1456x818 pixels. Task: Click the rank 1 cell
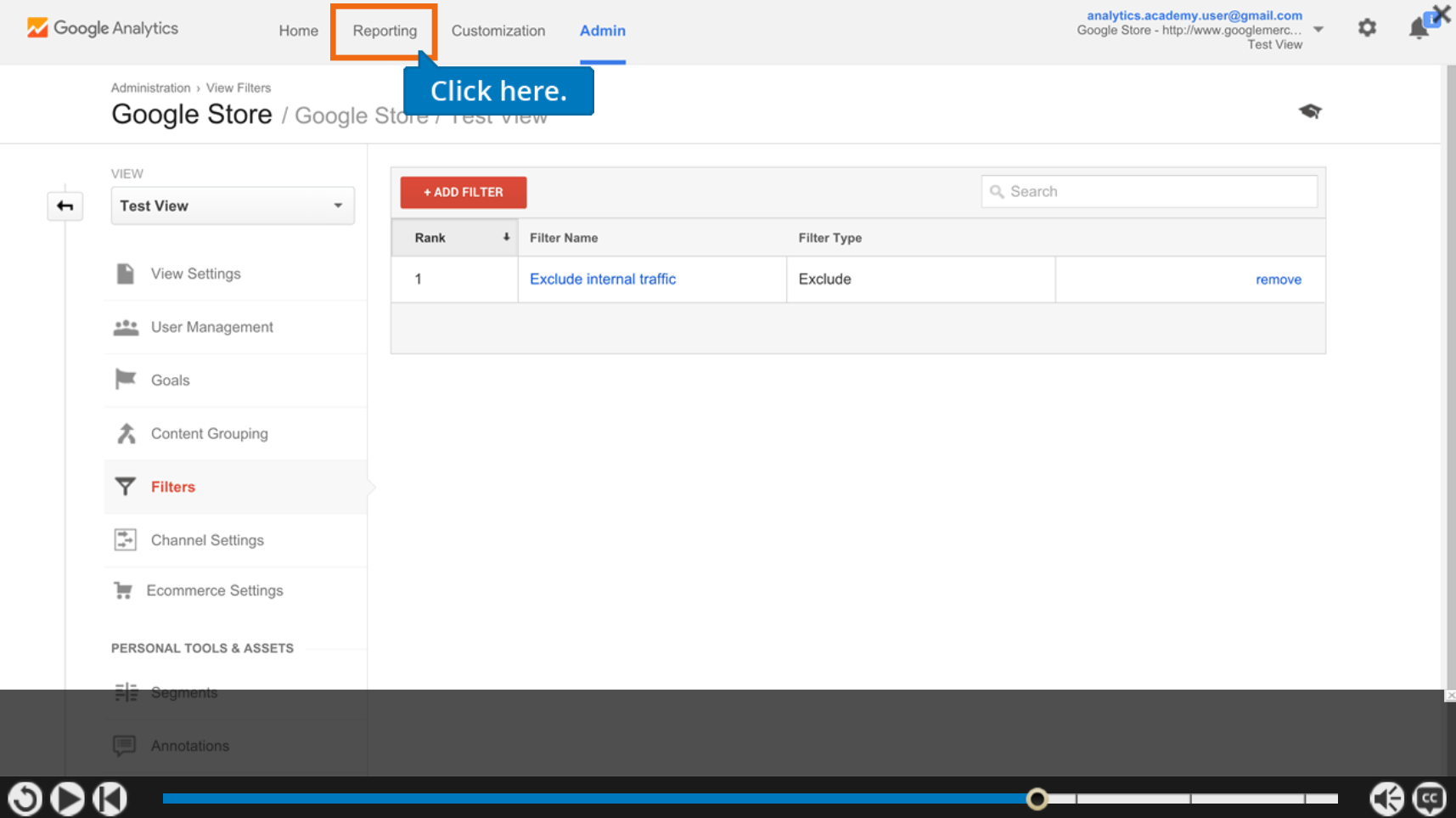coord(455,279)
